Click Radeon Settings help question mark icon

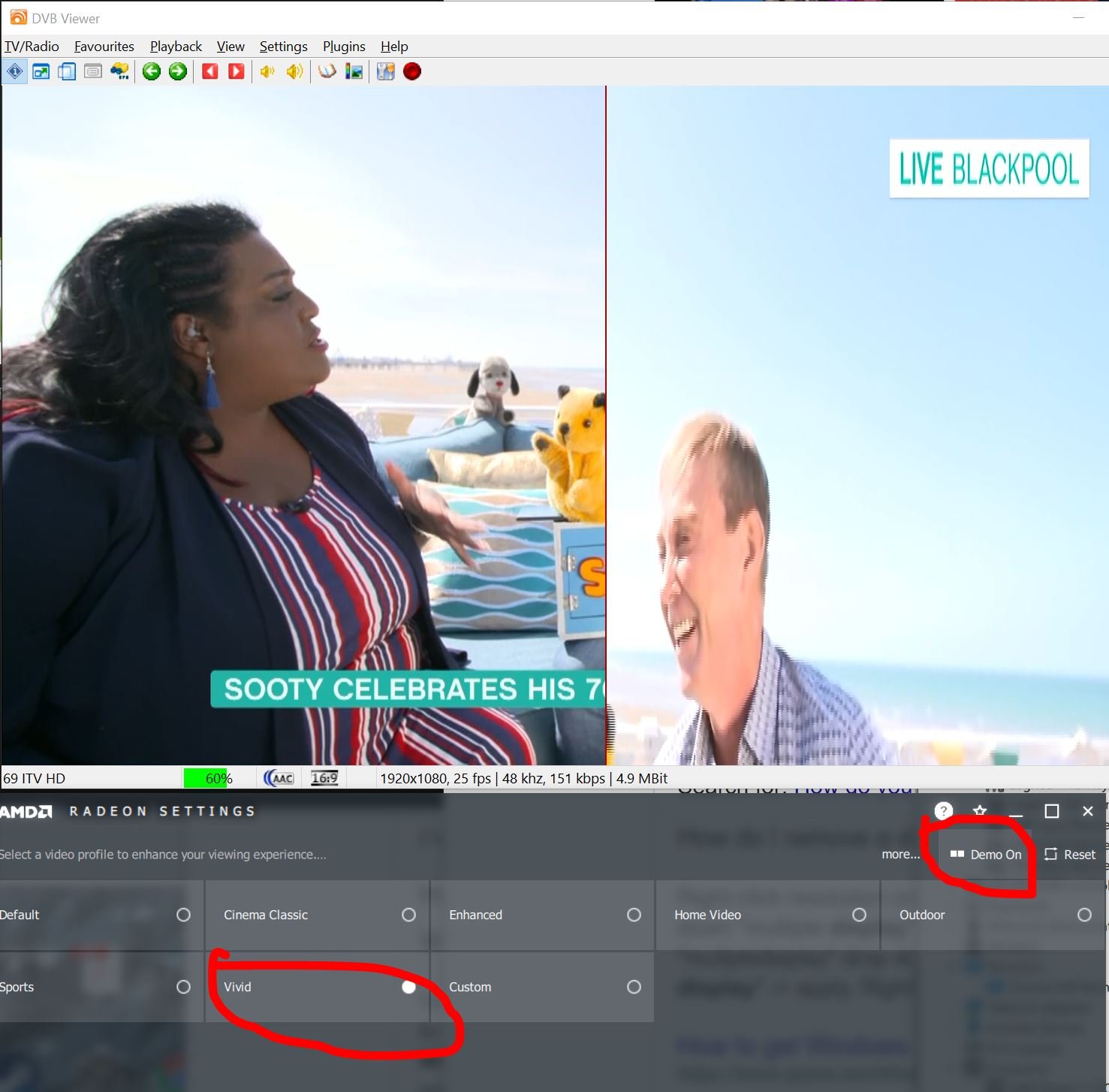tap(943, 811)
